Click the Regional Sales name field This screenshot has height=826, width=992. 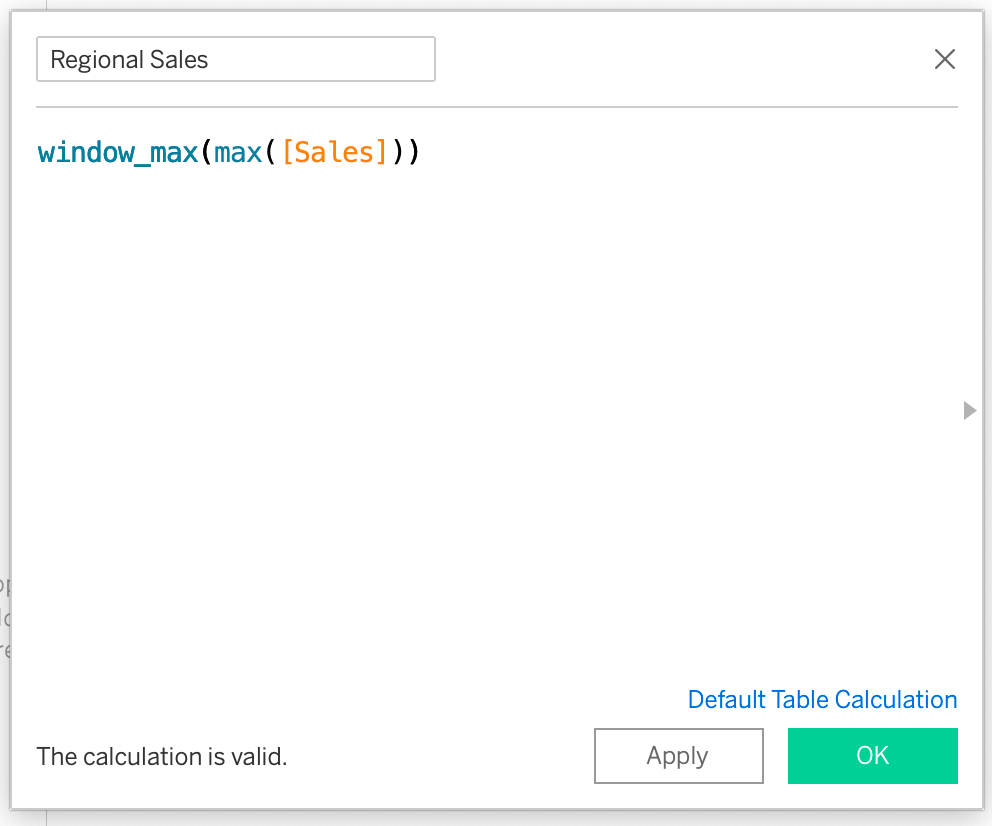[235, 60]
